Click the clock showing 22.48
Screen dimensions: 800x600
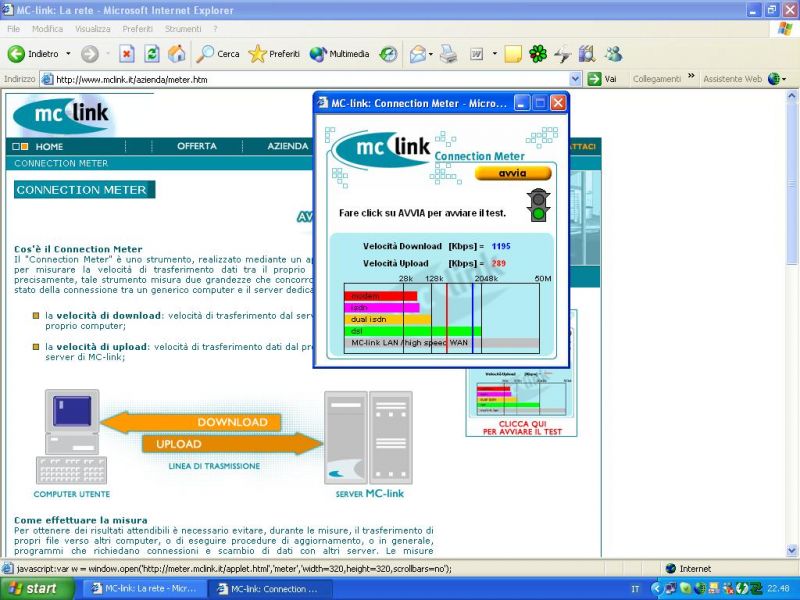779,589
